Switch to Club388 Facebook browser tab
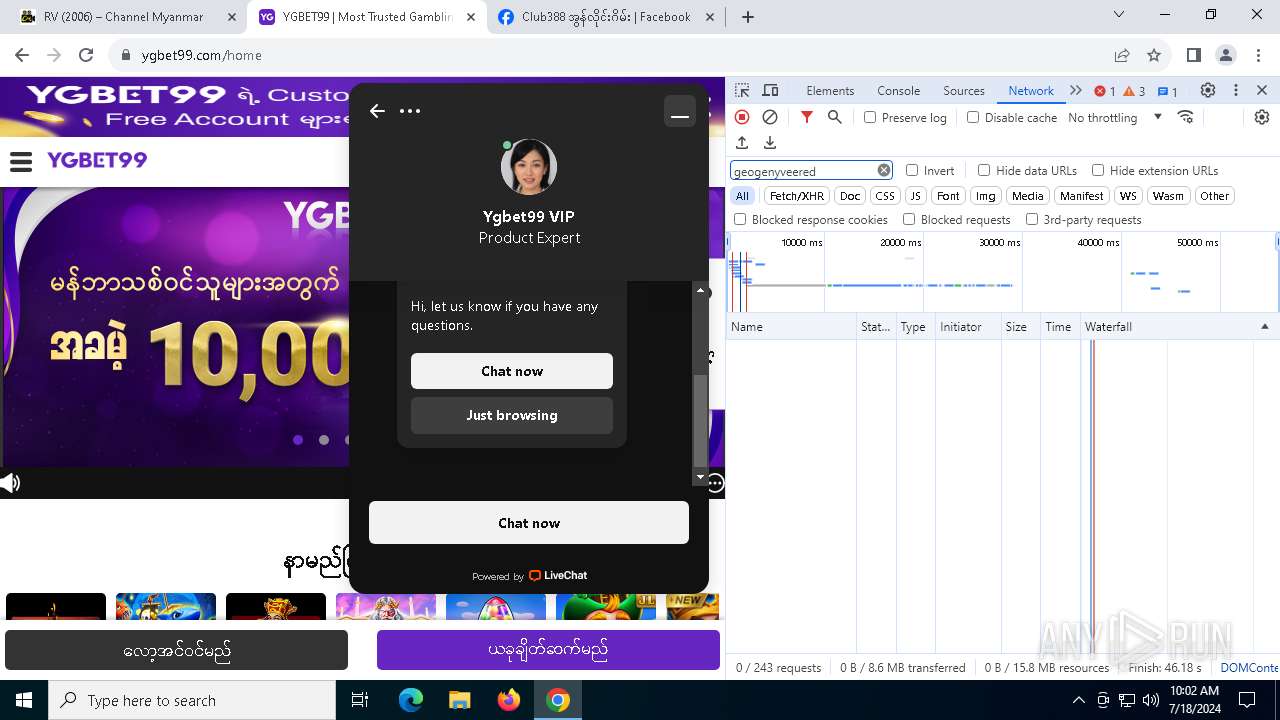 (606, 17)
